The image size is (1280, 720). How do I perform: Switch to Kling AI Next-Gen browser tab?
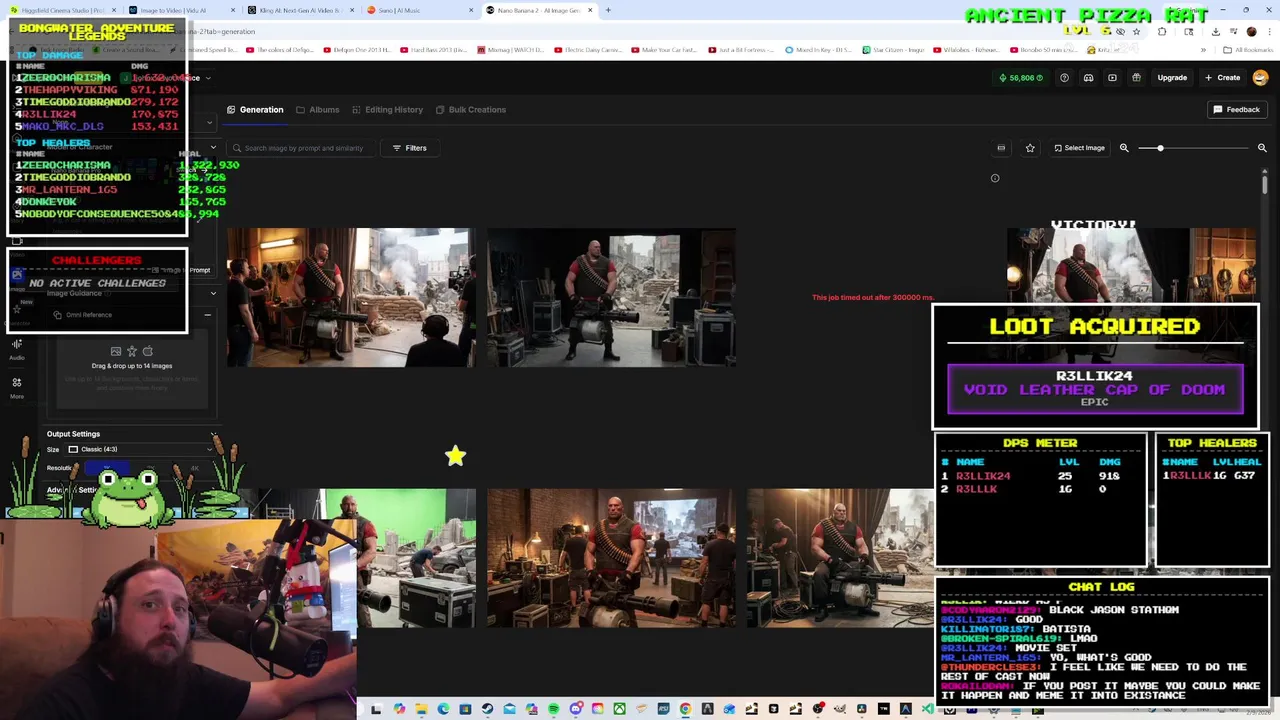pos(300,10)
